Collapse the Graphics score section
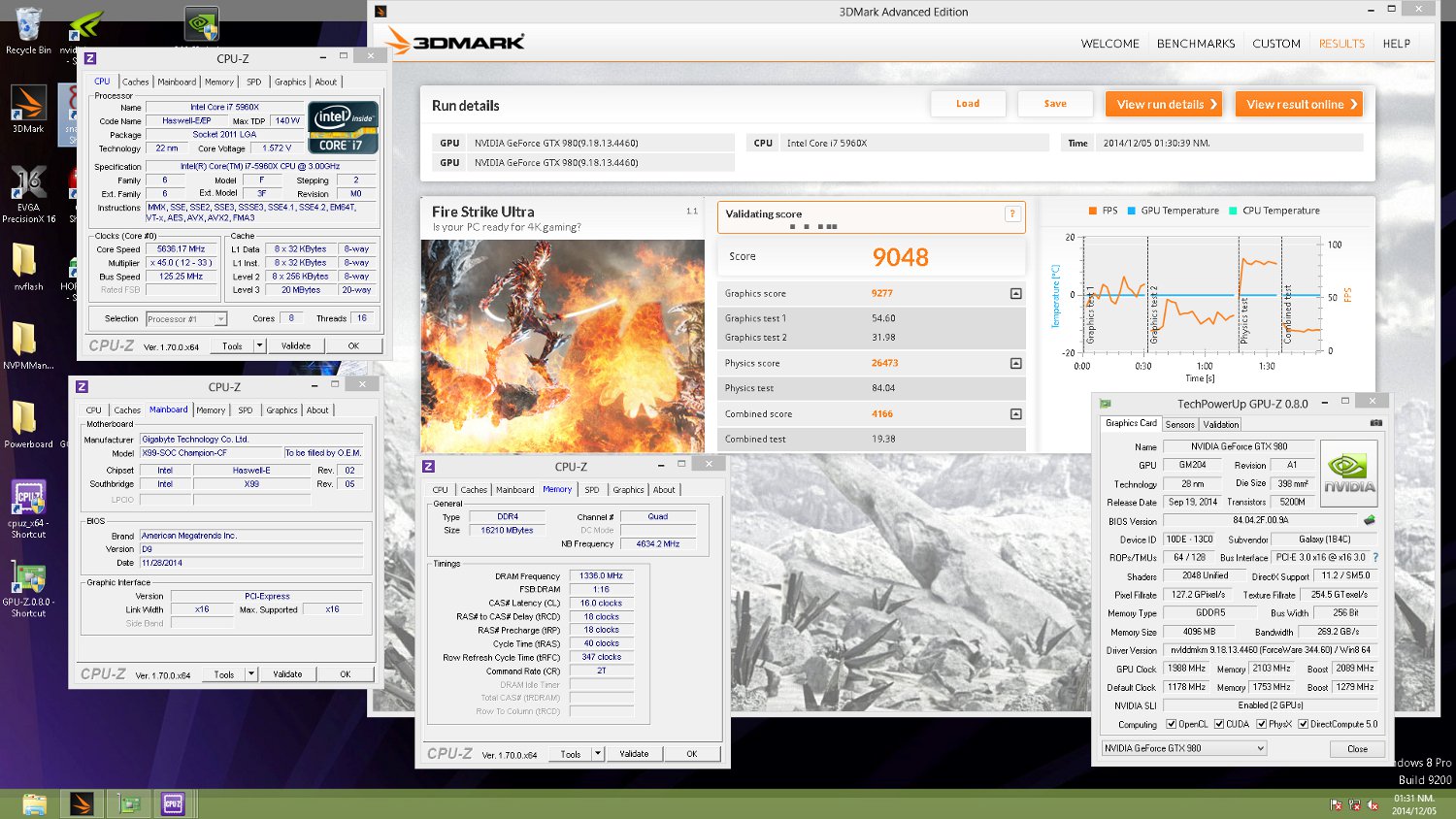 (1015, 293)
